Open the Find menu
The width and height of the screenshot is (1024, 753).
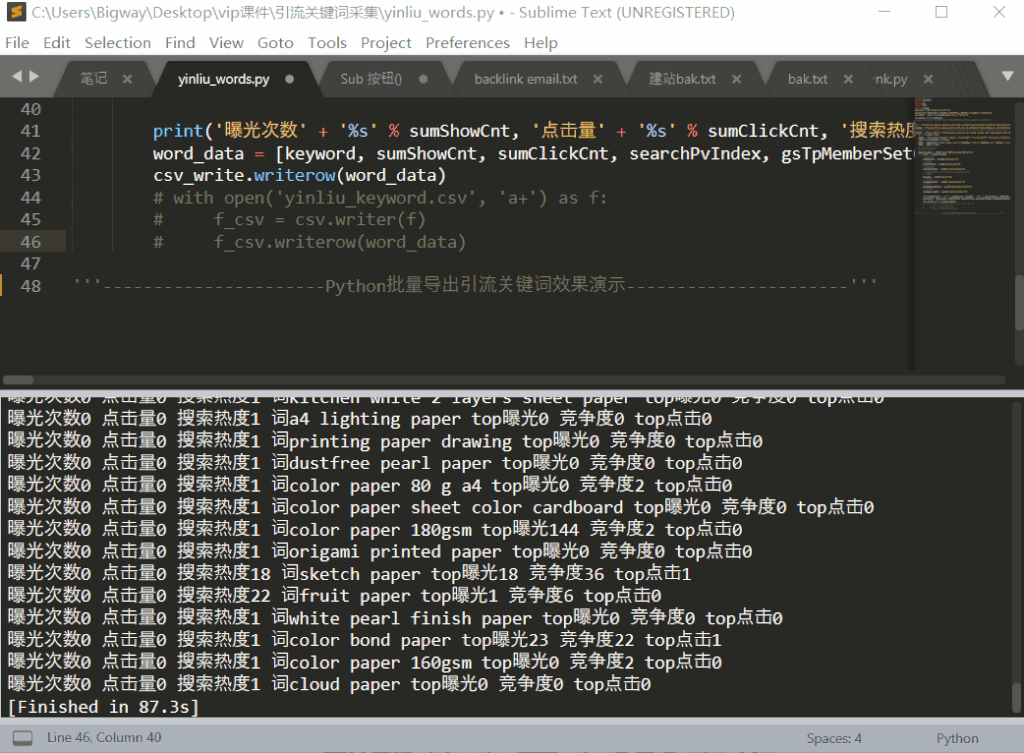click(180, 42)
